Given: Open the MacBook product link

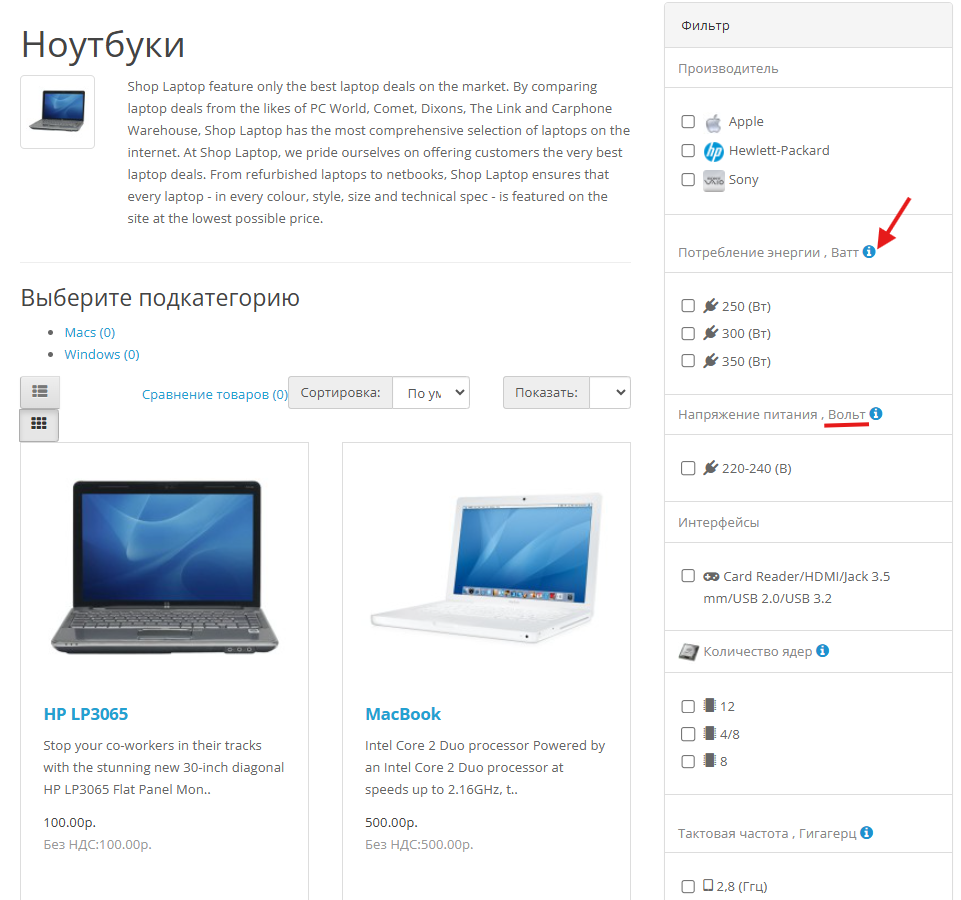Looking at the screenshot, I should coord(403,714).
